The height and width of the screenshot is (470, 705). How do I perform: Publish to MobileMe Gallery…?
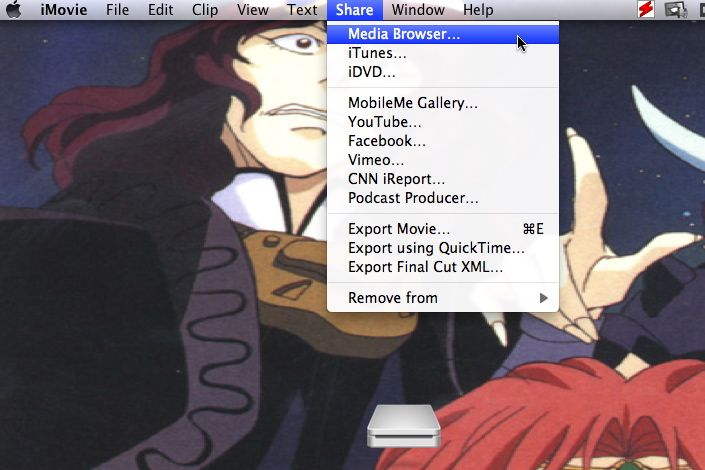pos(443,103)
